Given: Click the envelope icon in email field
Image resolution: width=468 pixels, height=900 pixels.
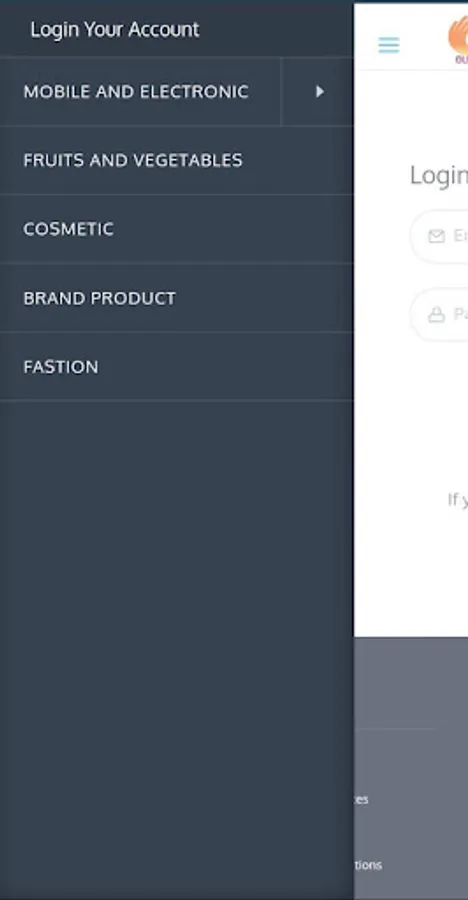Looking at the screenshot, I should coord(436,236).
